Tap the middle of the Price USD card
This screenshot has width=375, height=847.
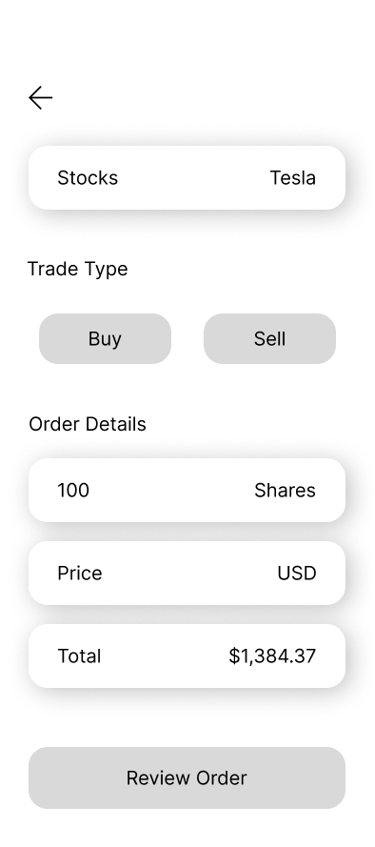[x=187, y=573]
